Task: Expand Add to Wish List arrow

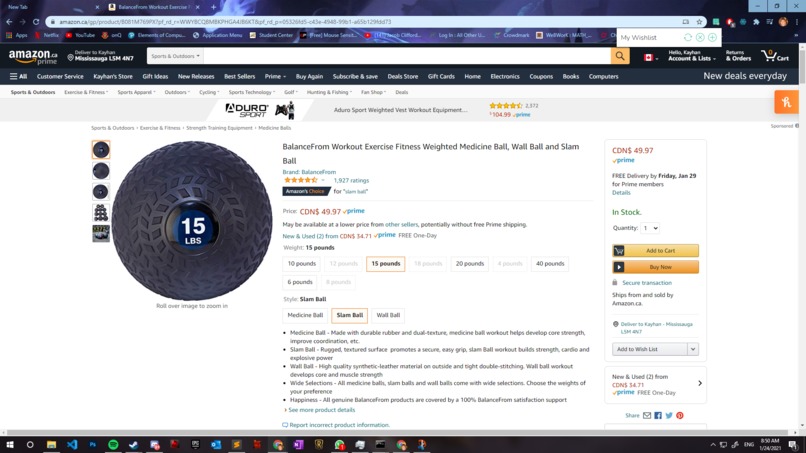Action: tap(693, 349)
